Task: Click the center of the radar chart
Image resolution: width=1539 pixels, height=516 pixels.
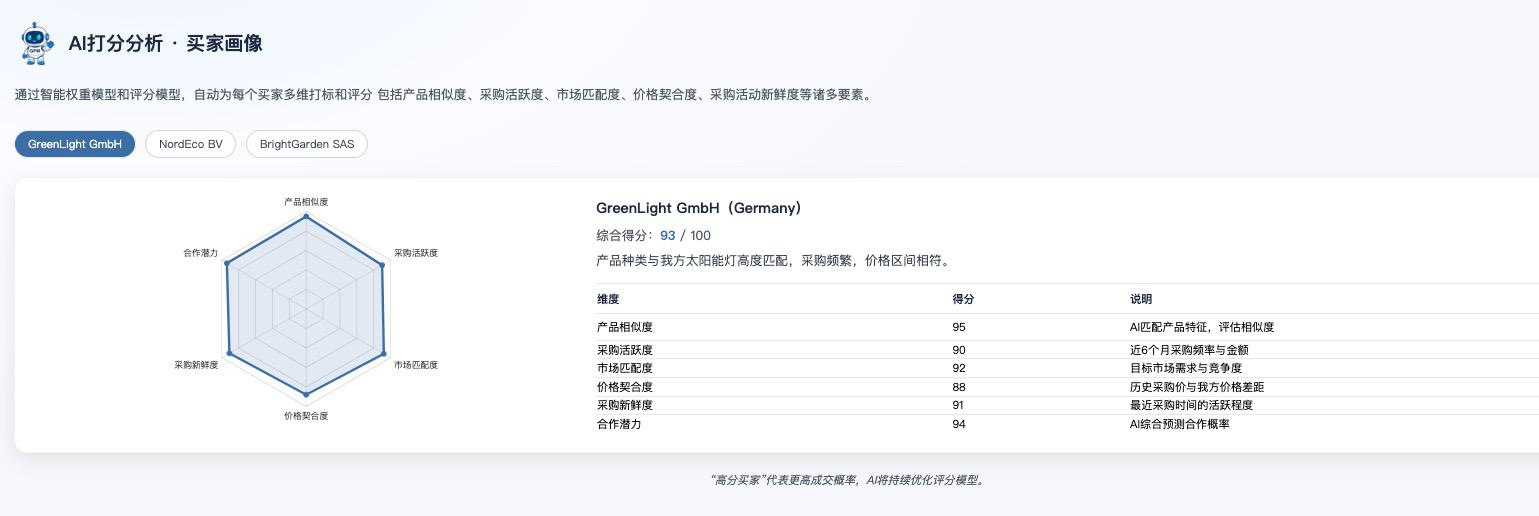Action: click(306, 309)
